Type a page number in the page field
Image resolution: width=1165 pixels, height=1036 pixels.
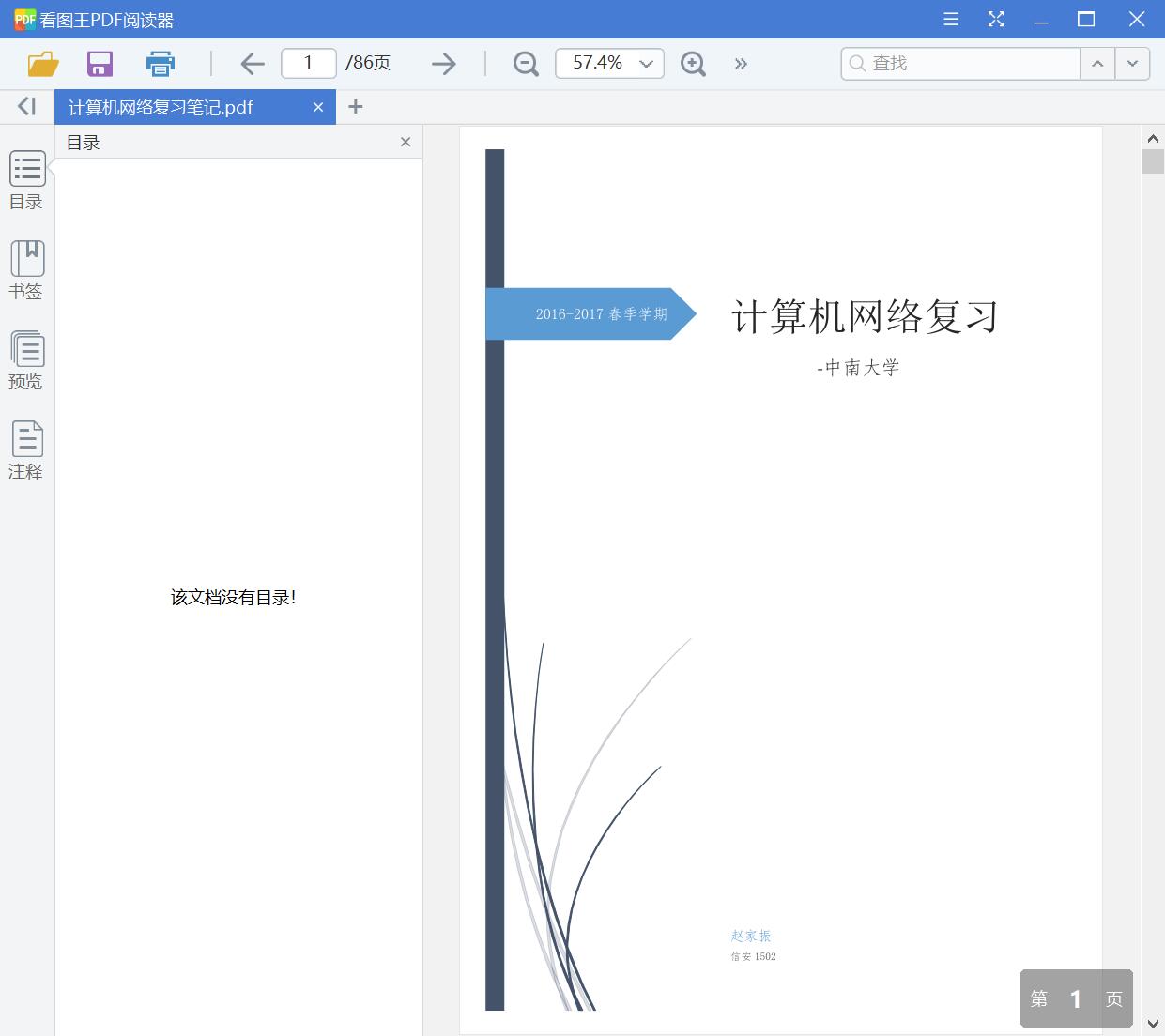tap(308, 63)
